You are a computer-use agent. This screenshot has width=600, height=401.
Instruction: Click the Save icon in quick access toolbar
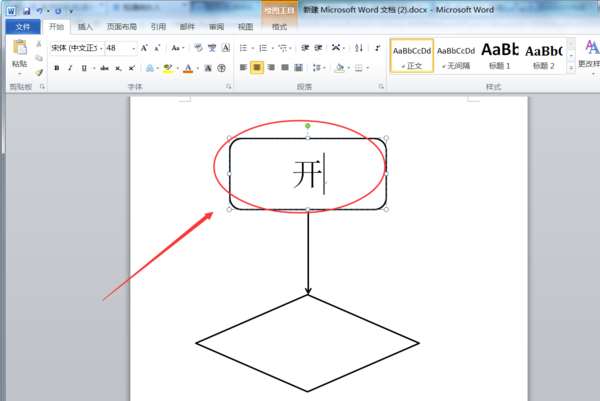[x=26, y=11]
